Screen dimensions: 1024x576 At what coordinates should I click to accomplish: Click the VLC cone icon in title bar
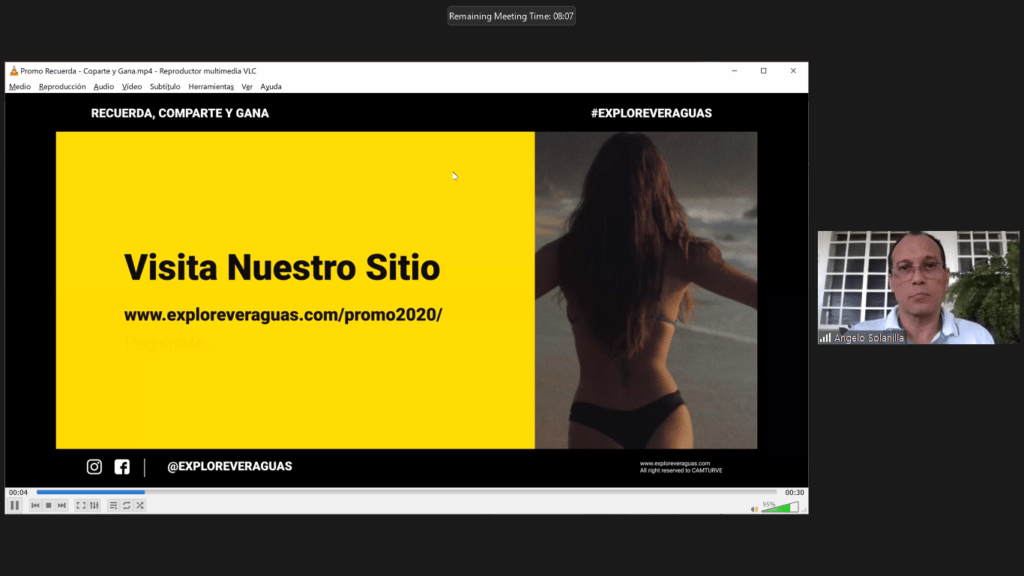click(x=14, y=71)
